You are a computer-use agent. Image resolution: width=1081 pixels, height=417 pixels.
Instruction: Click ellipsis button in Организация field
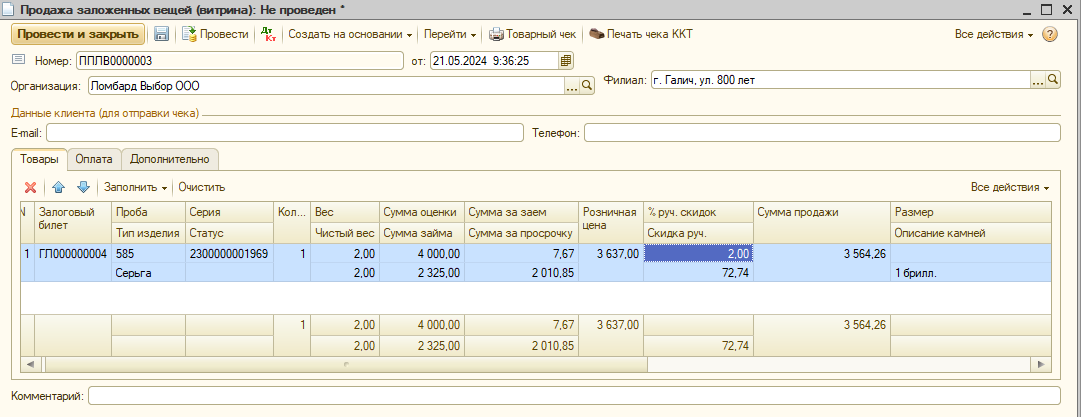coord(572,85)
